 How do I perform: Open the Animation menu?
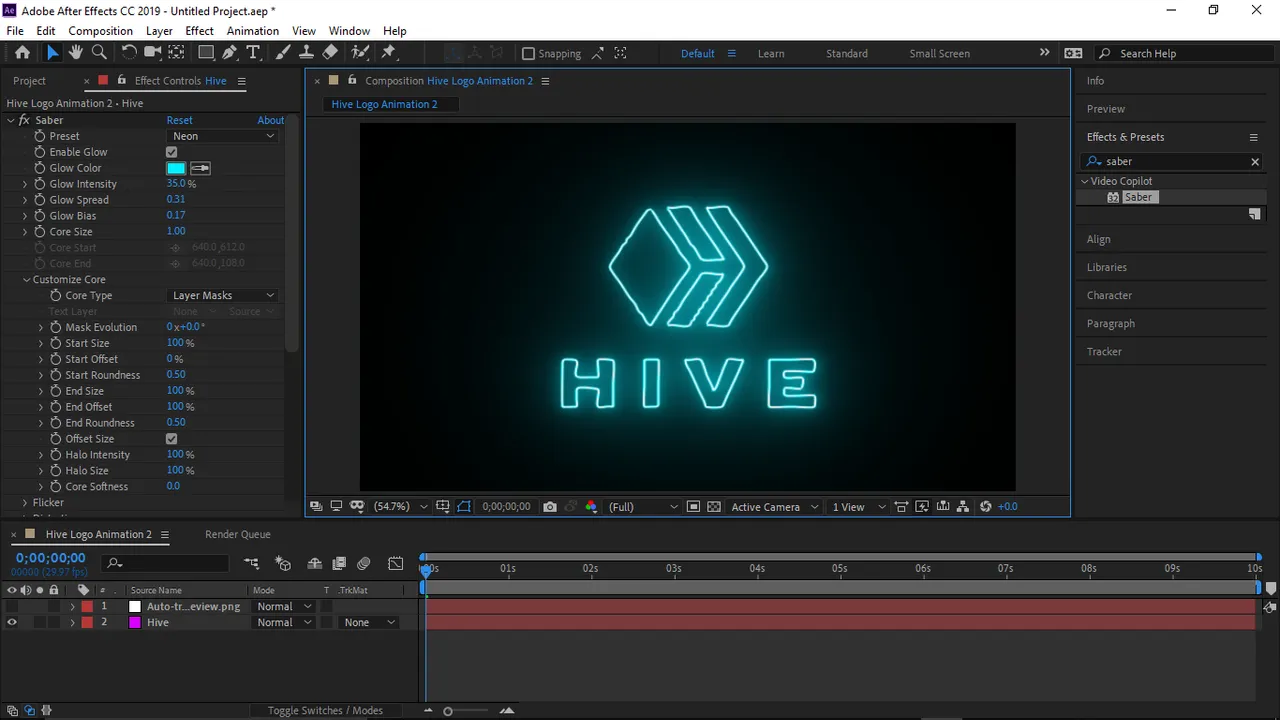tap(253, 31)
